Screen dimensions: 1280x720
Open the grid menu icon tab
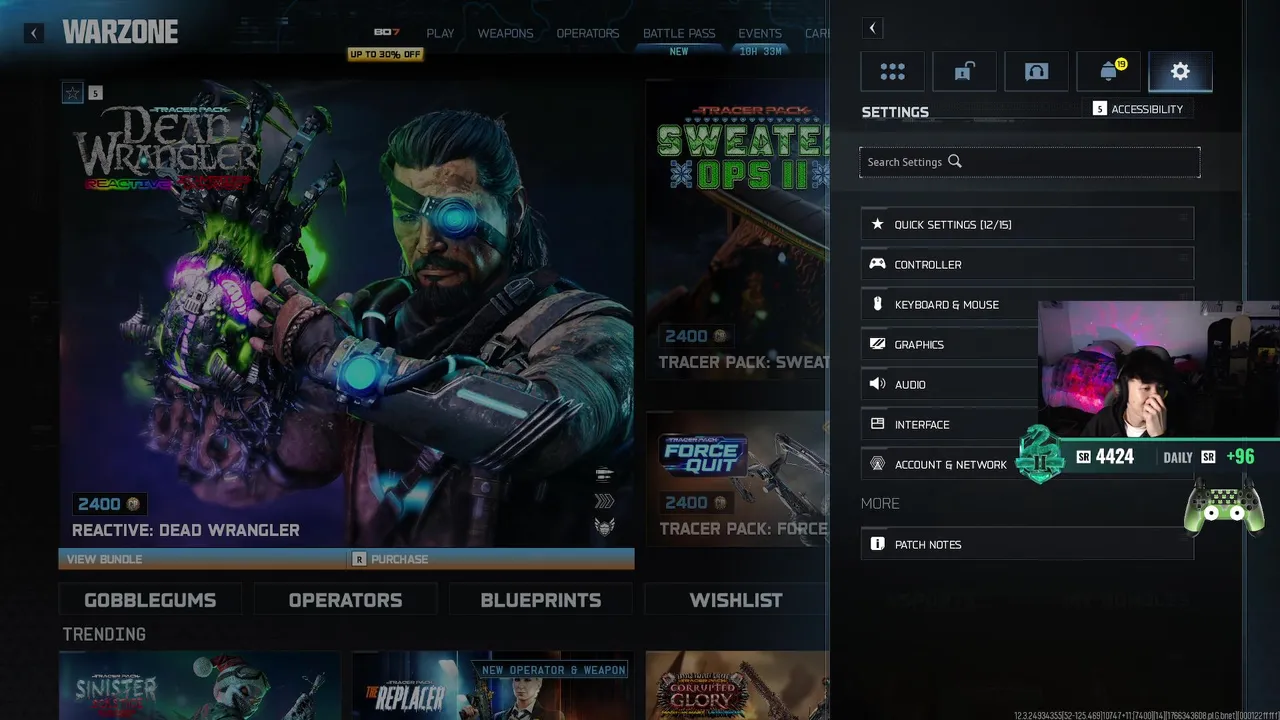coord(892,72)
